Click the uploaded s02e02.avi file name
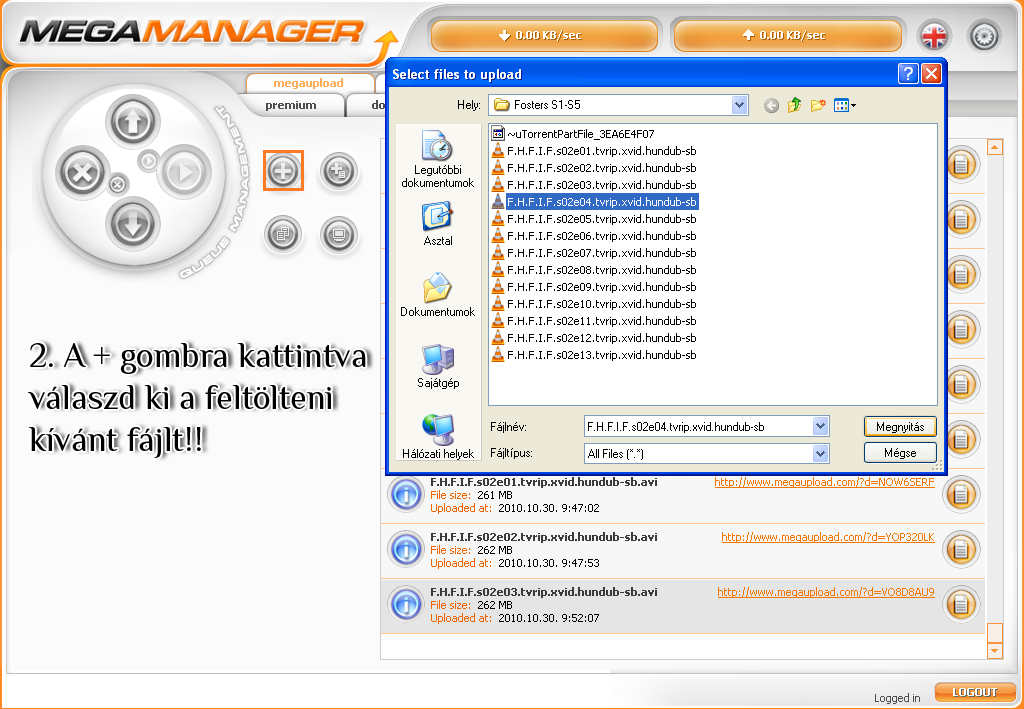Image resolution: width=1024 pixels, height=709 pixels. coord(543,537)
